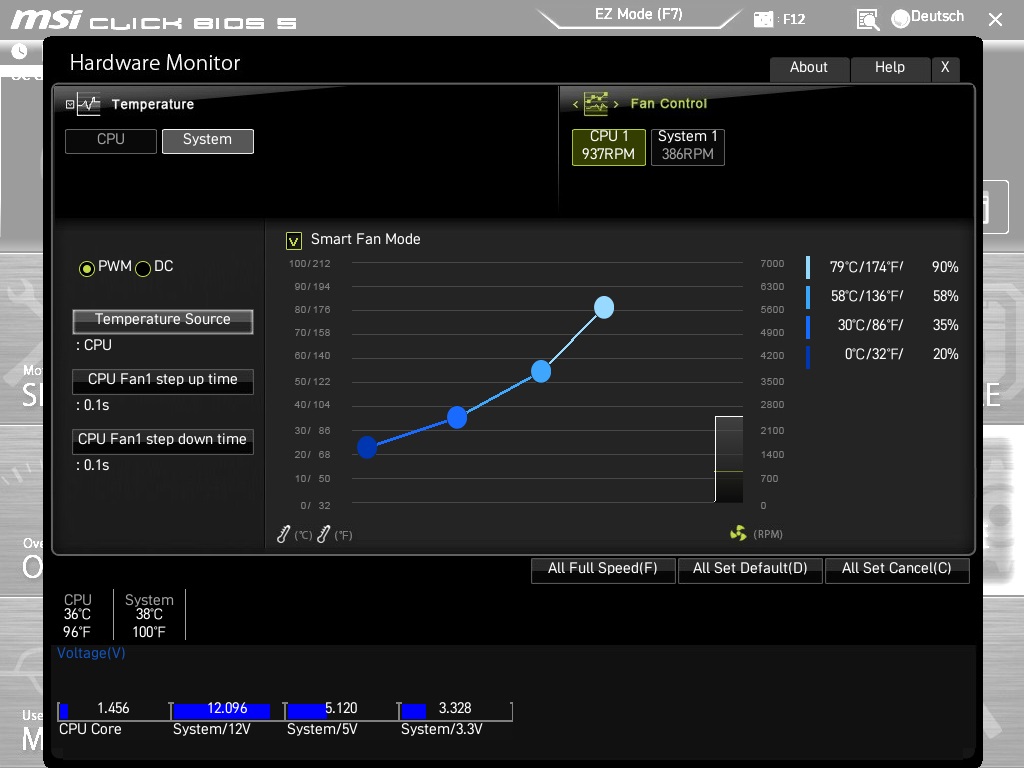Click All Set Cancel(C) button
The image size is (1024, 768).
click(x=897, y=569)
